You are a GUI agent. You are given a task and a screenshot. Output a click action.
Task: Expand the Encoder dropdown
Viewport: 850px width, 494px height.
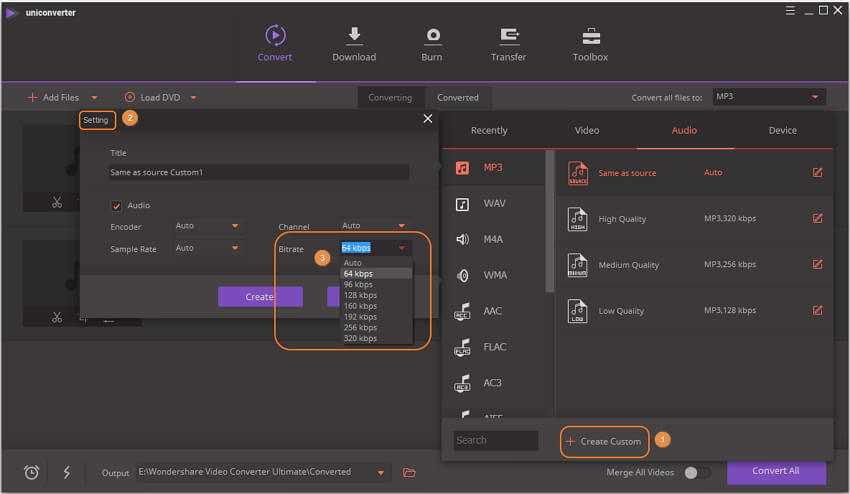pyautogui.click(x=208, y=226)
